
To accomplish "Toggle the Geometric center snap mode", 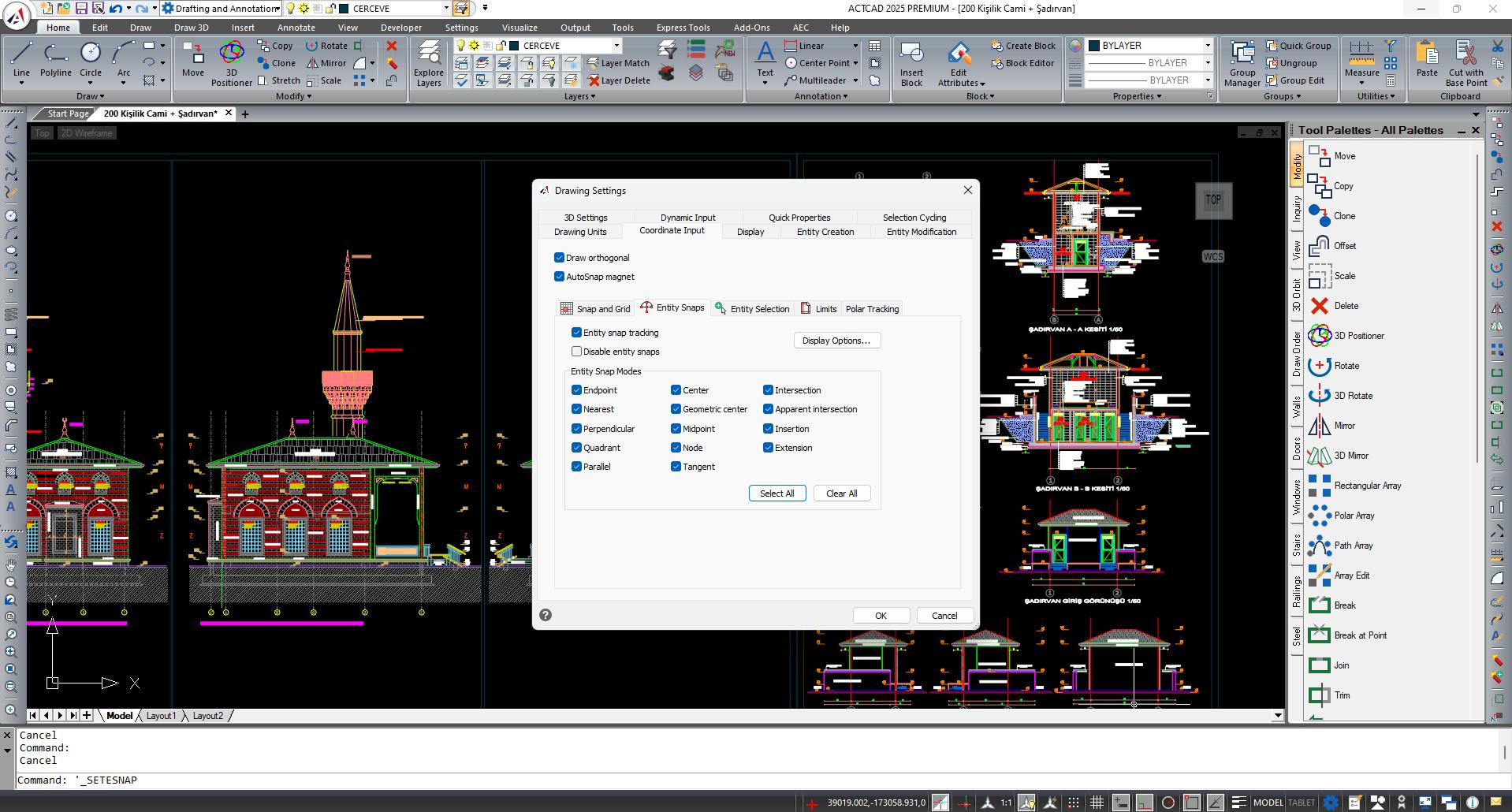I will coord(676,409).
